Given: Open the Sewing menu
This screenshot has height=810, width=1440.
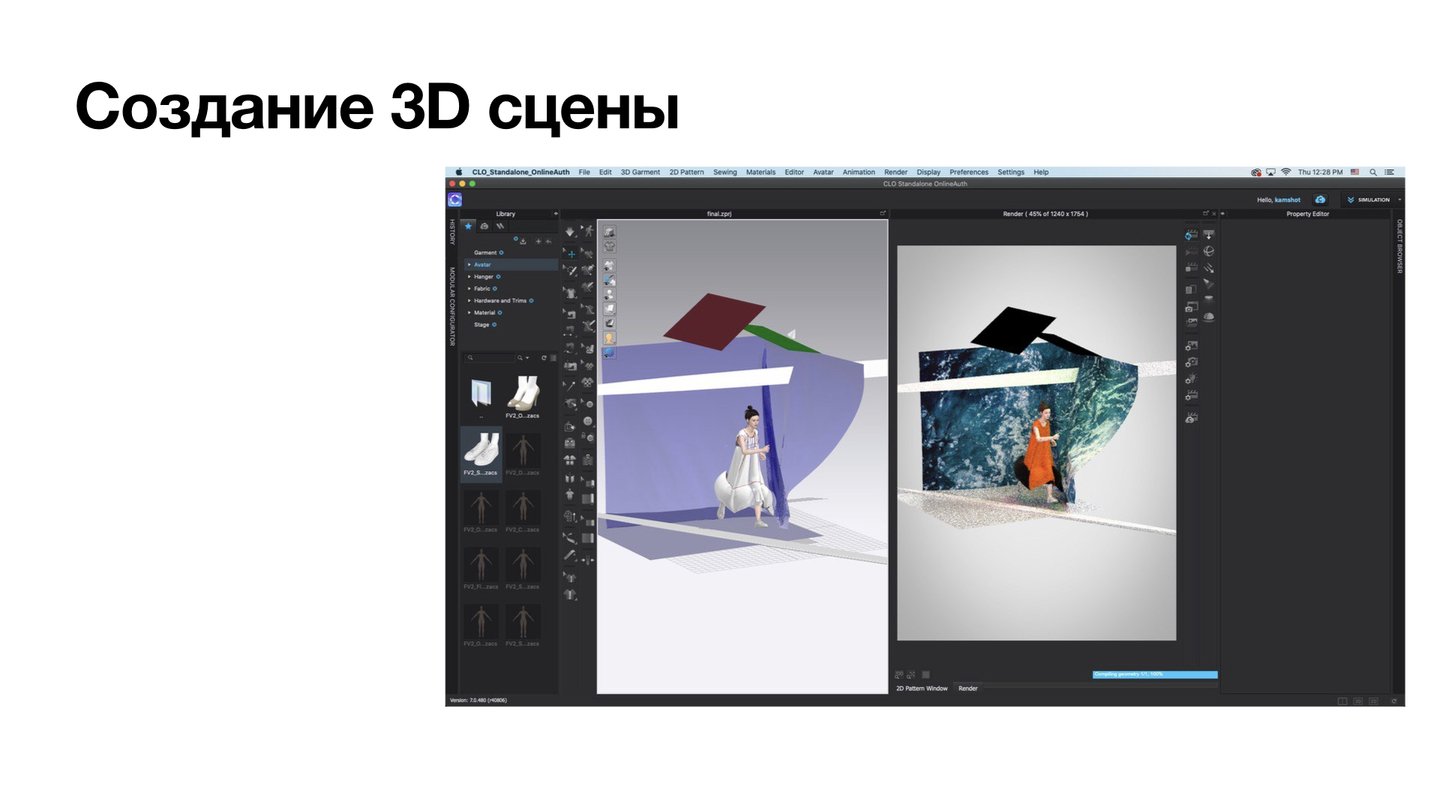Looking at the screenshot, I should click(x=725, y=172).
